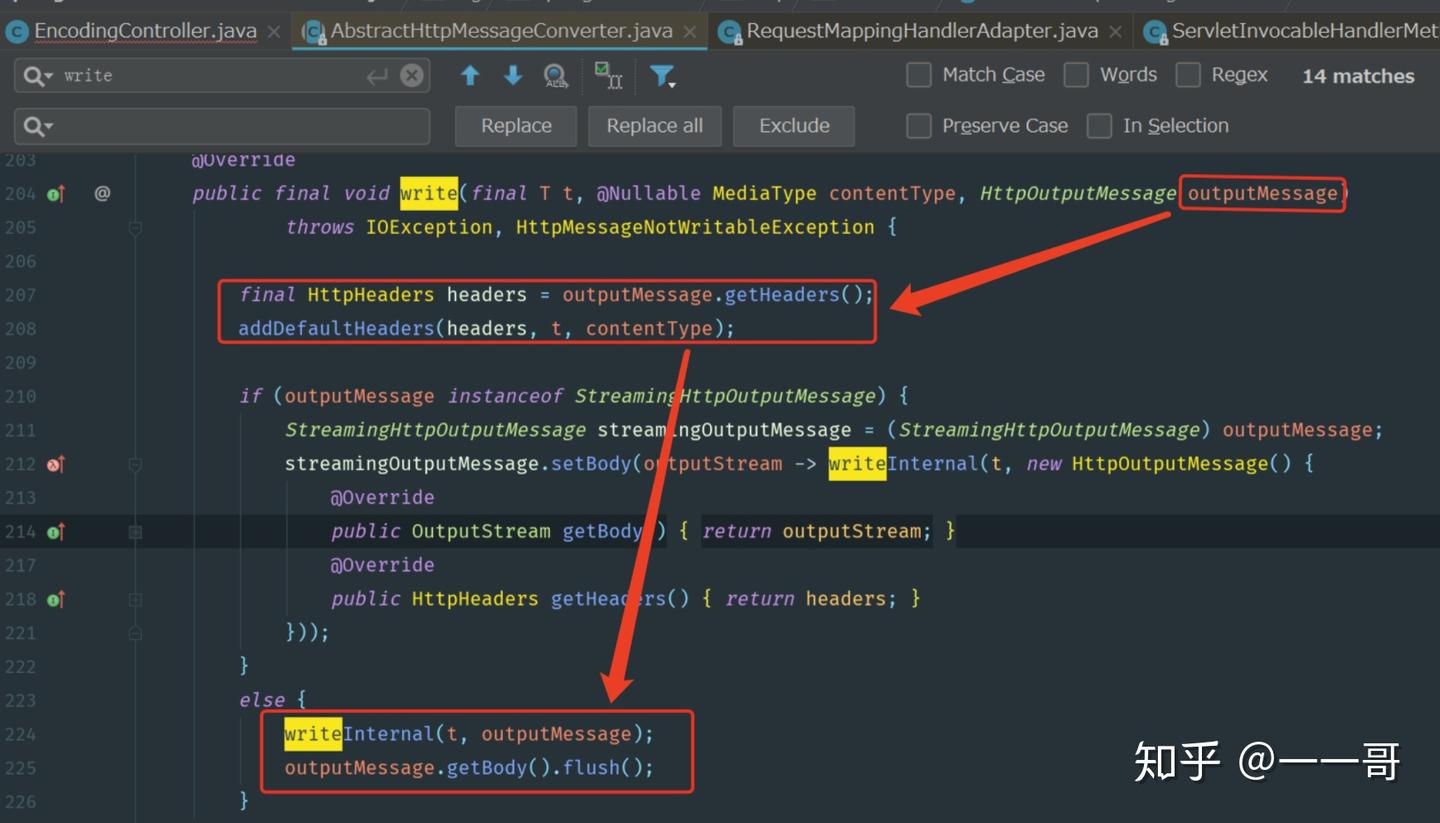Close the EncodingController.java tab
1440x823 pixels.
coord(274,32)
